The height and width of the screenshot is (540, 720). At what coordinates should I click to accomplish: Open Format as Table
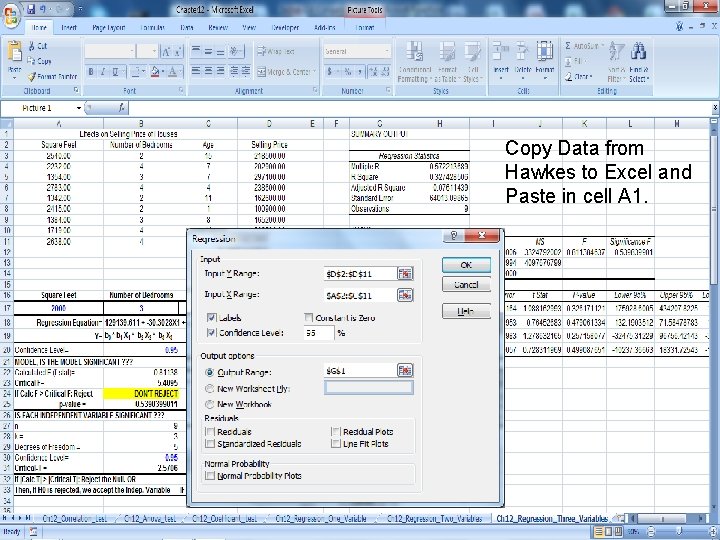coord(447,62)
